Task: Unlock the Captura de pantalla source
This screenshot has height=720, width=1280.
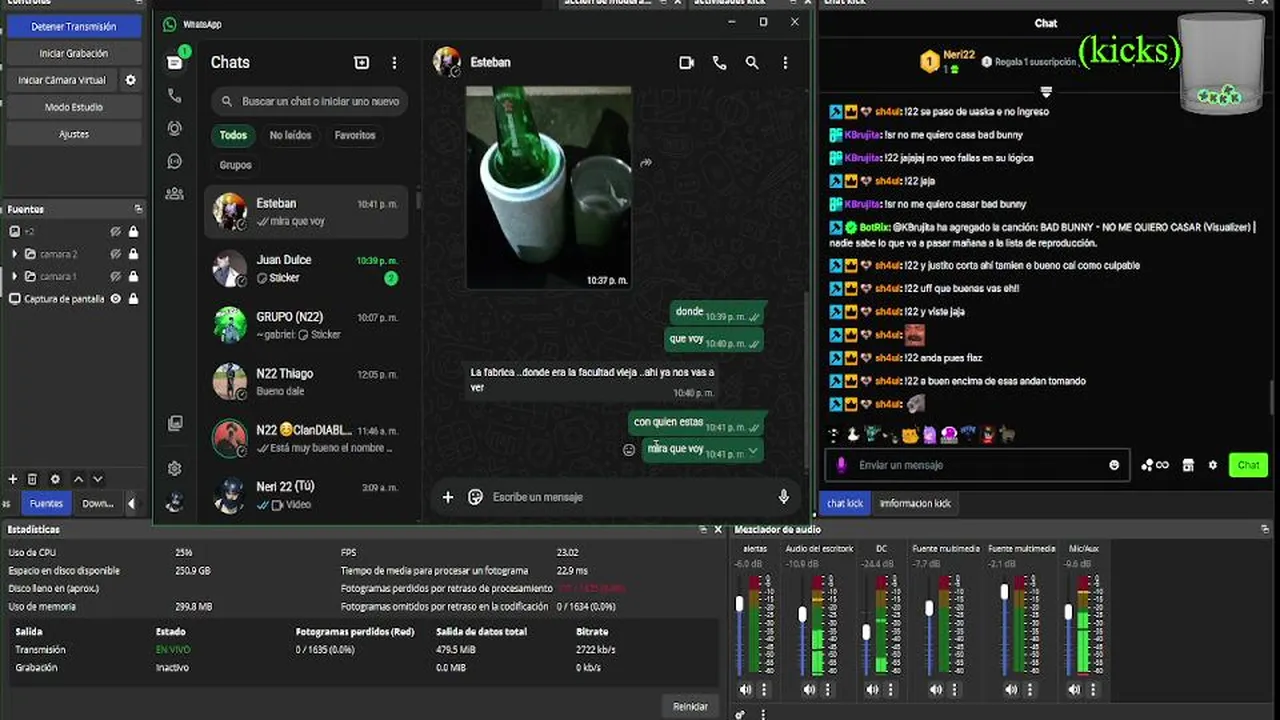Action: coord(133,299)
